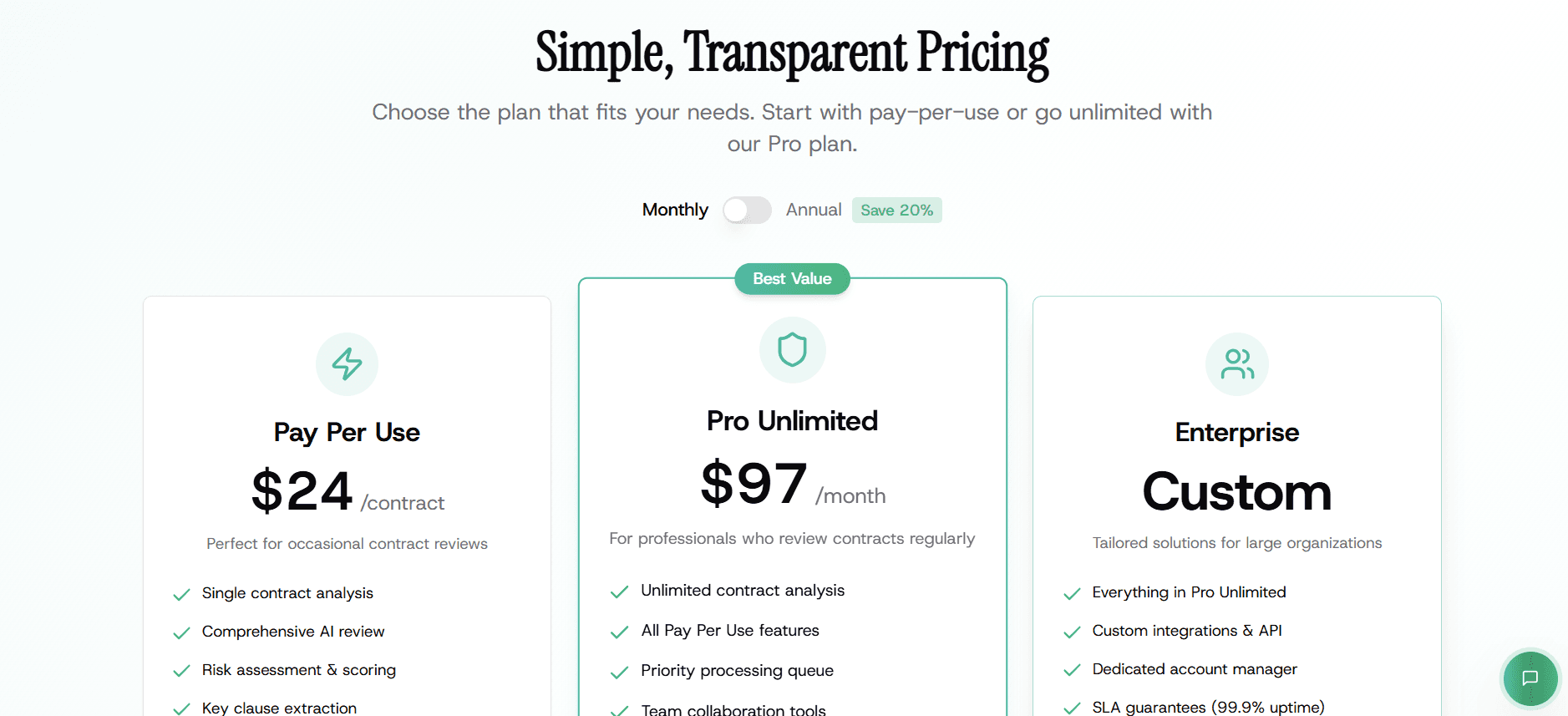
Task: Click the $97 /month price
Action: click(792, 485)
